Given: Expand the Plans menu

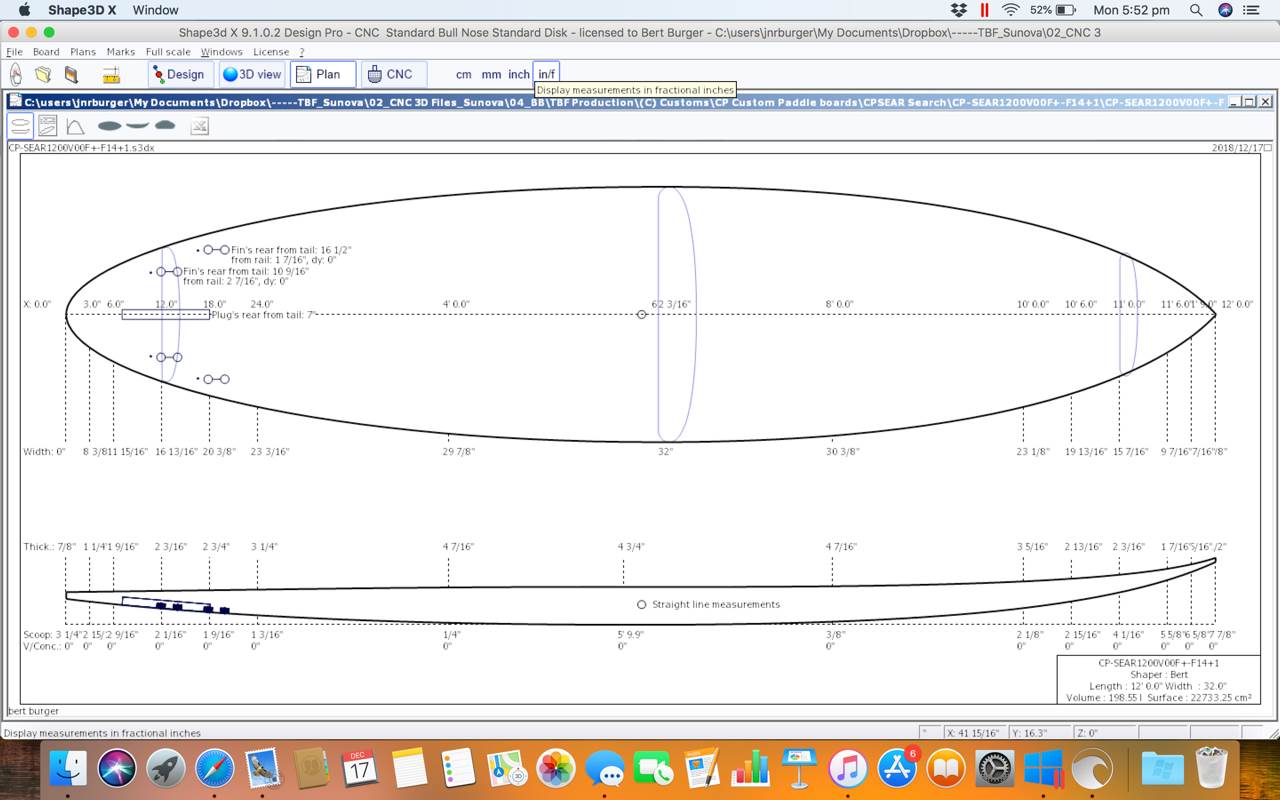Looking at the screenshot, I should (x=83, y=52).
